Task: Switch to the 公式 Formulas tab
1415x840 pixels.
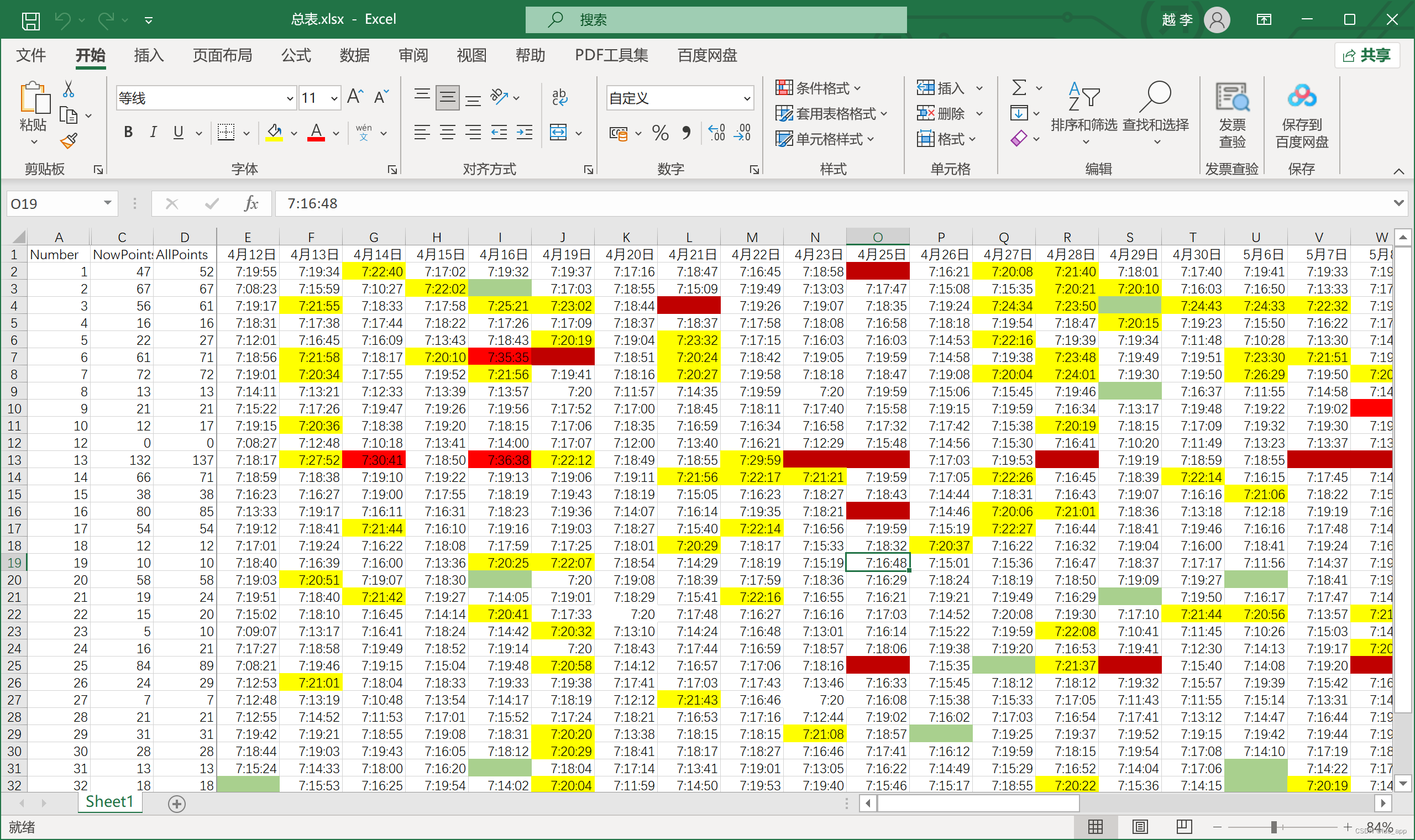Action: pyautogui.click(x=296, y=55)
